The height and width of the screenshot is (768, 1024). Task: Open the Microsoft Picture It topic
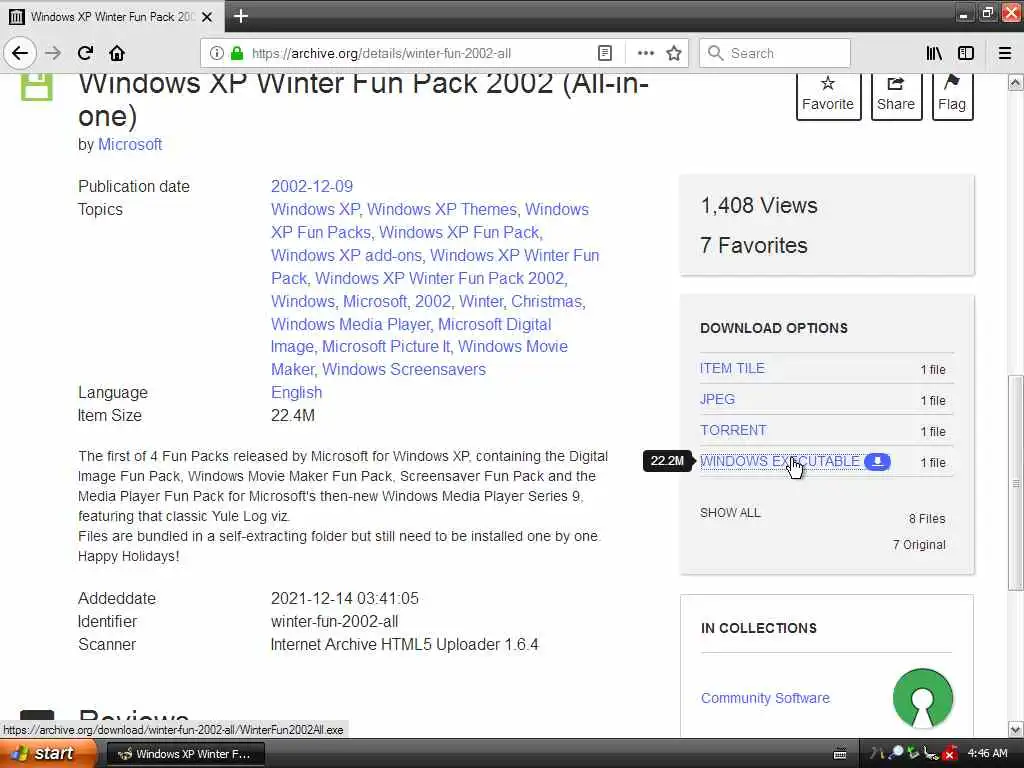pos(385,347)
